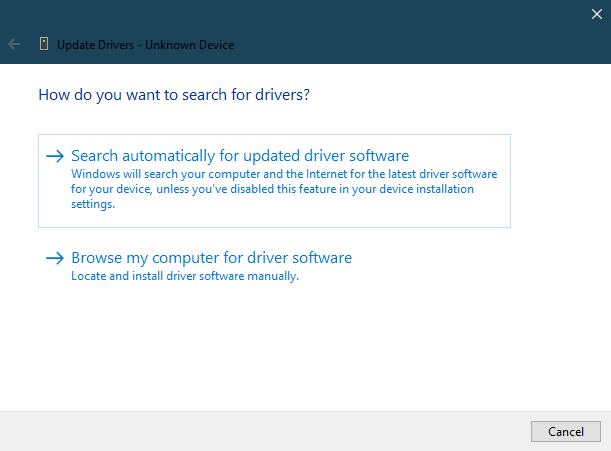The image size is (611, 451).
Task: Click the back arrow in the title bar
Action: click(x=14, y=44)
